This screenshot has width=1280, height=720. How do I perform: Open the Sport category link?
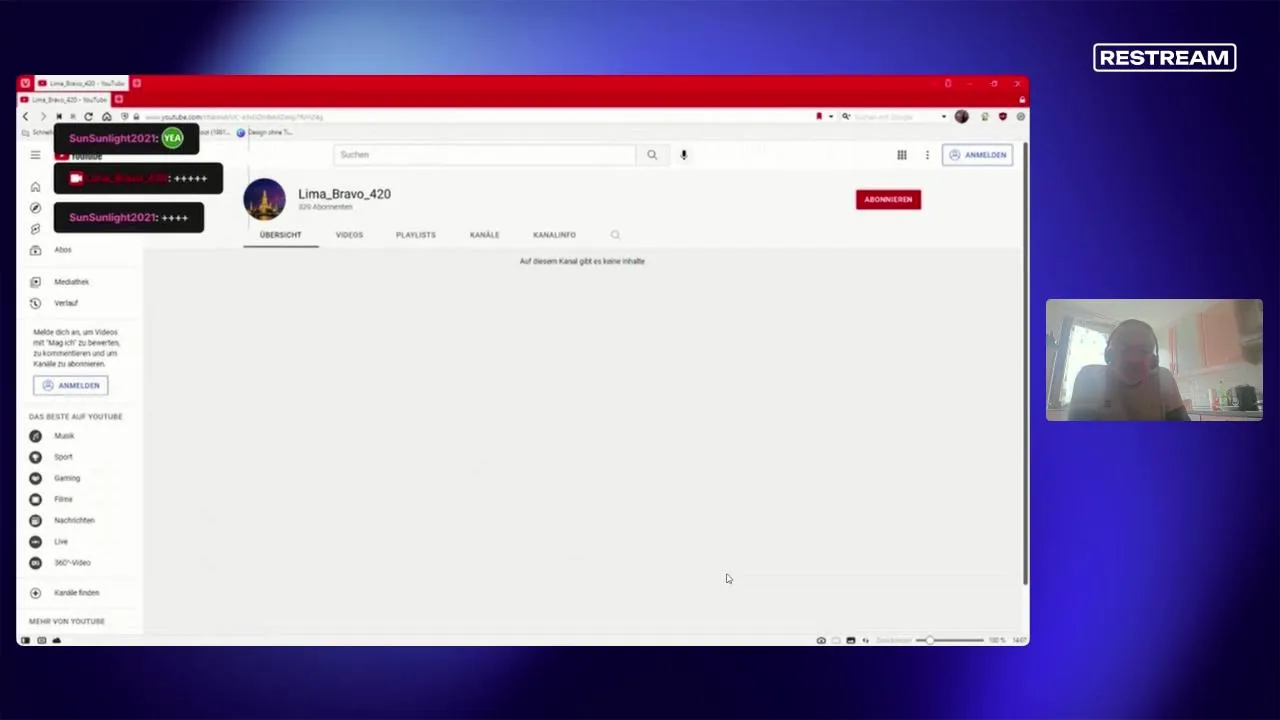pos(63,457)
